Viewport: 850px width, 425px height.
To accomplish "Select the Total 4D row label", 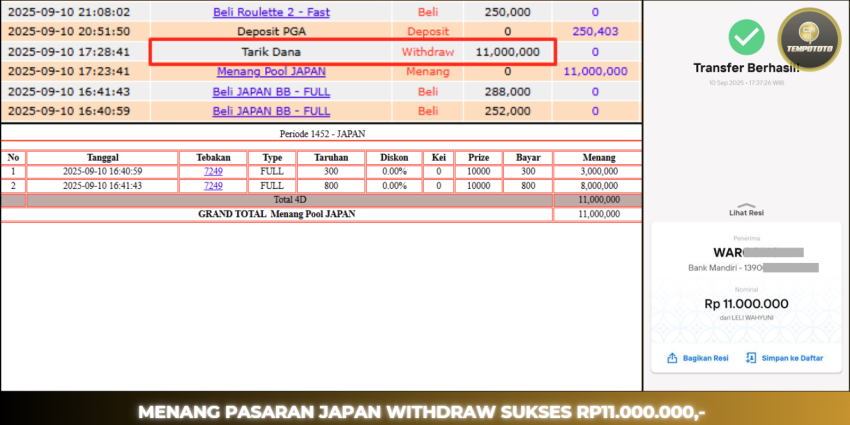I will (x=290, y=199).
